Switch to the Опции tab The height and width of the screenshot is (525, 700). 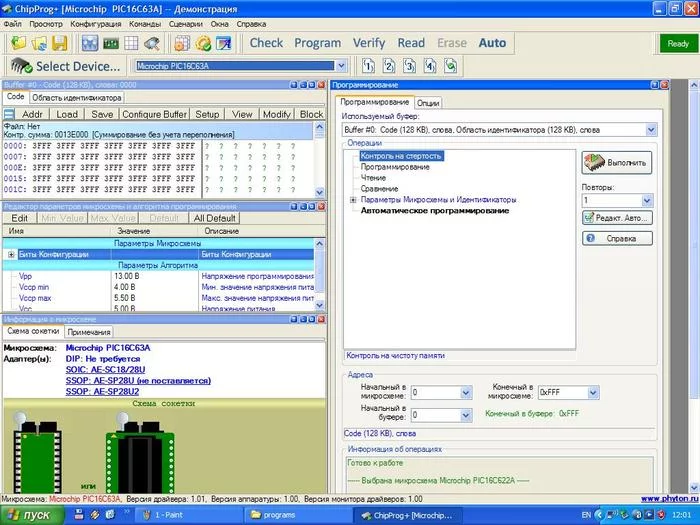pos(428,103)
